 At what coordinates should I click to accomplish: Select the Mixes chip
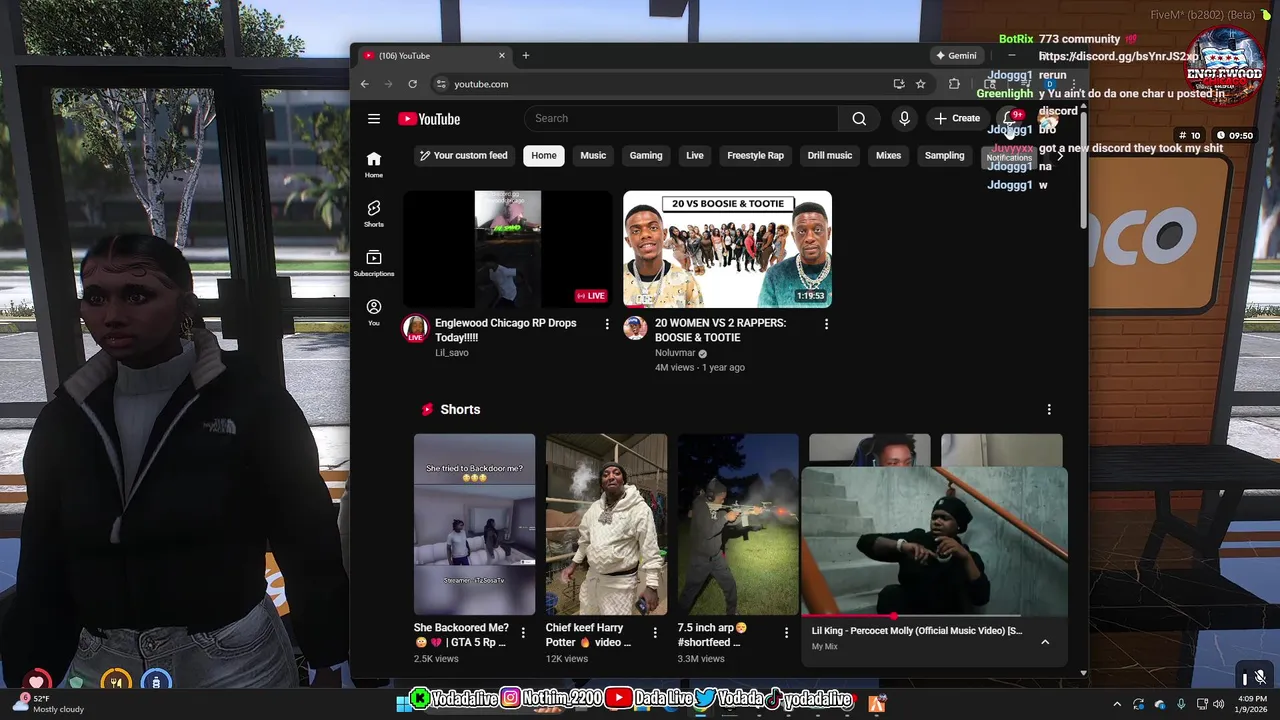tap(888, 156)
